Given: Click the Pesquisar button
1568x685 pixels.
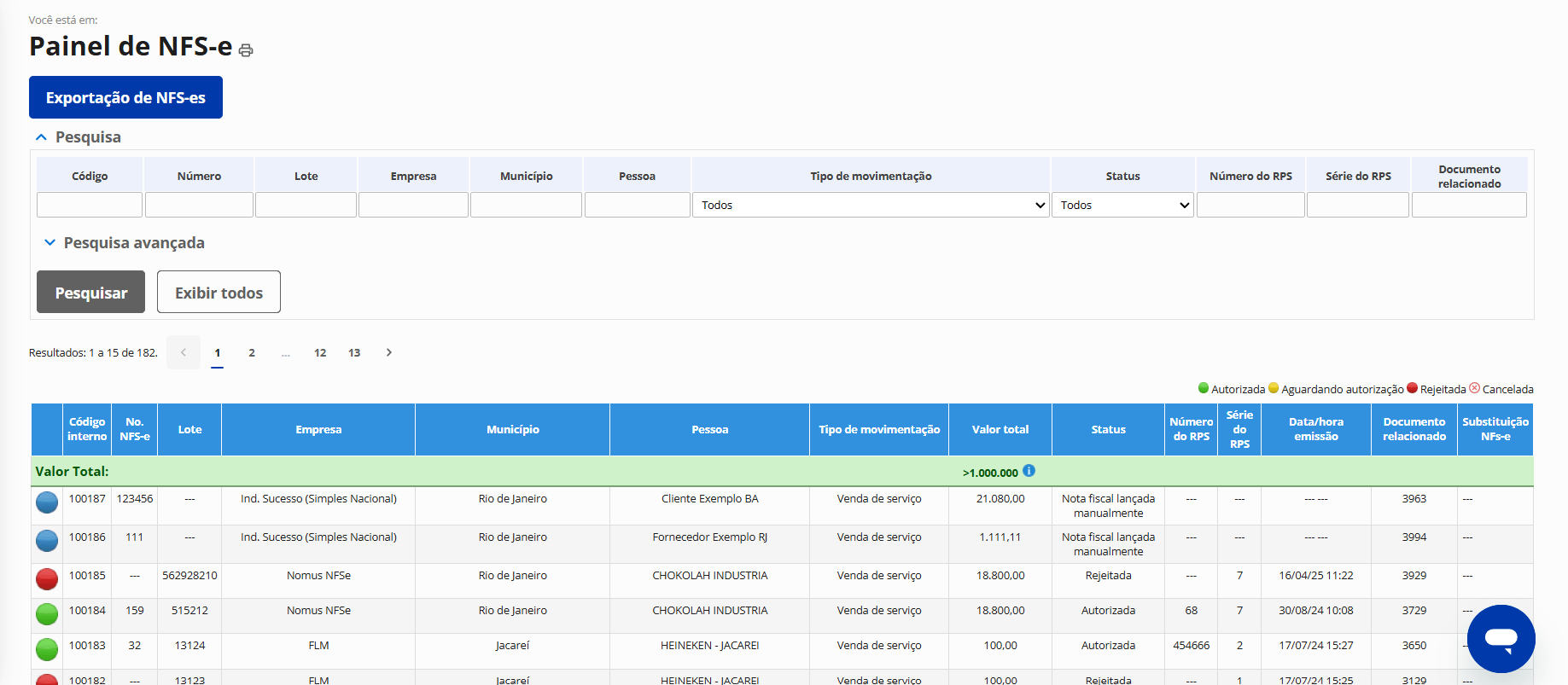Looking at the screenshot, I should pos(90,293).
